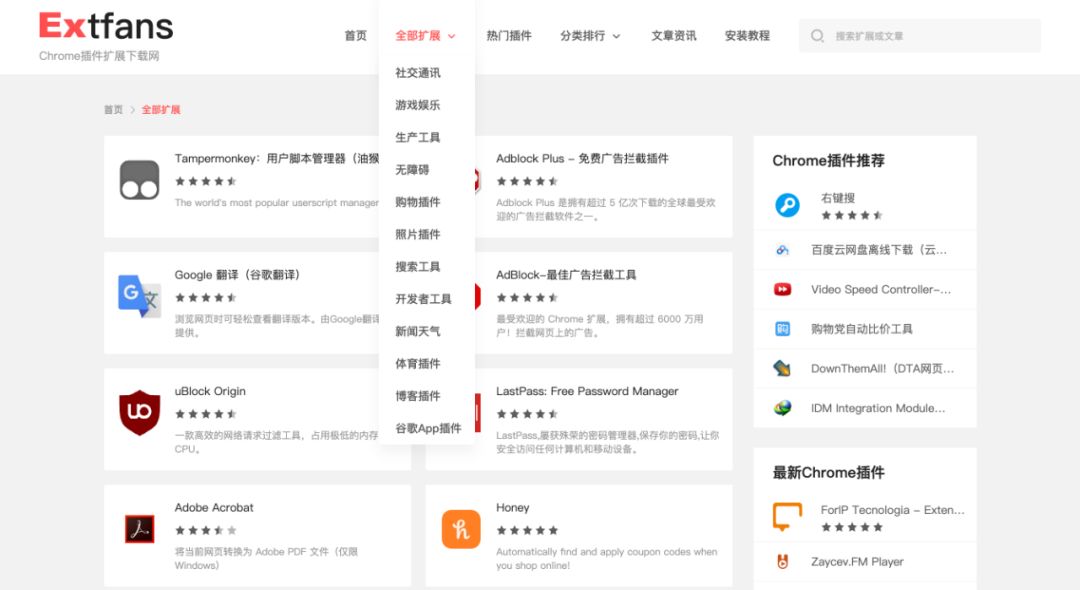Select 游戏娱乐 from dropdown menu
The width and height of the screenshot is (1080, 590).
(418, 105)
